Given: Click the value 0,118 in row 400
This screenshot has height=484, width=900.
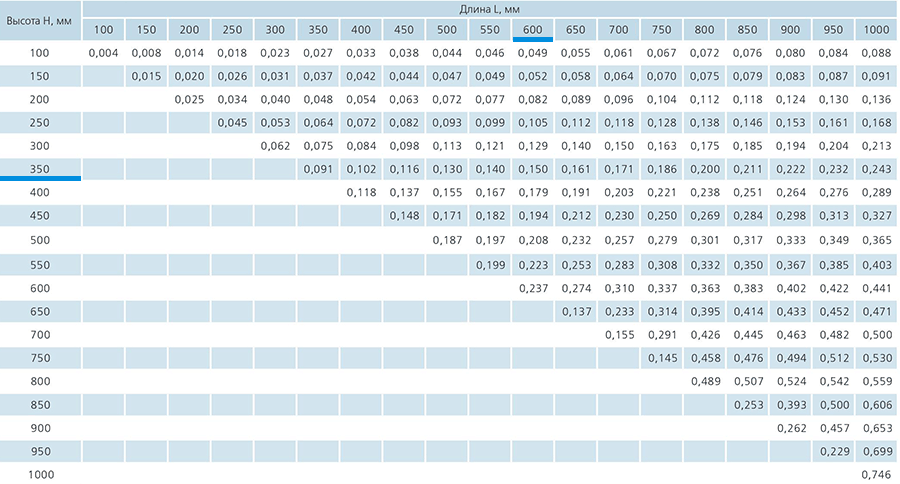Looking at the screenshot, I should [361, 193].
